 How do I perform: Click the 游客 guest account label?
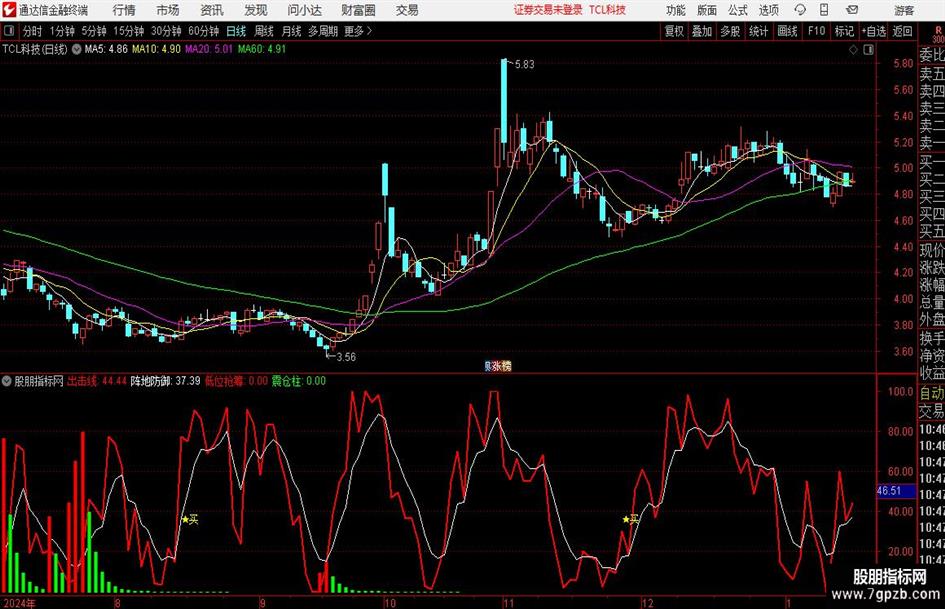pyautogui.click(x=904, y=10)
